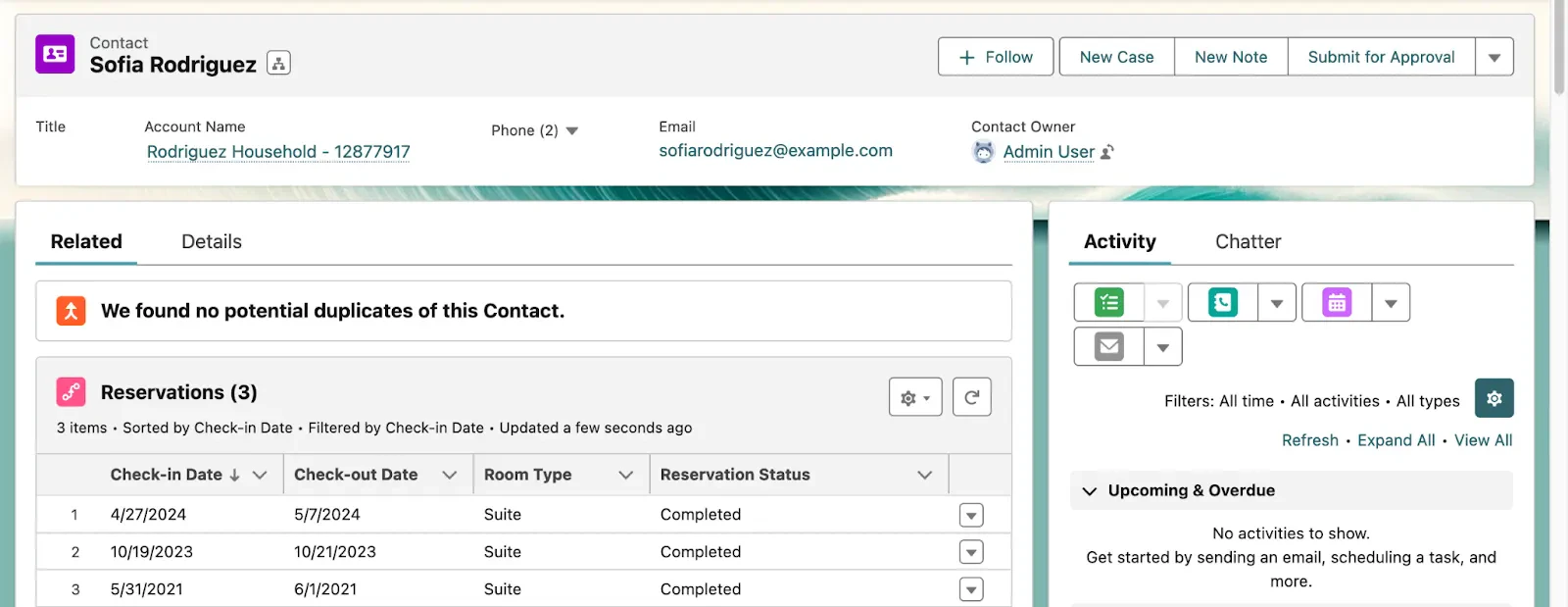Open the Rodriguez Household - 12877917 account link
Viewport: 1568px width, 607px height.
(278, 152)
